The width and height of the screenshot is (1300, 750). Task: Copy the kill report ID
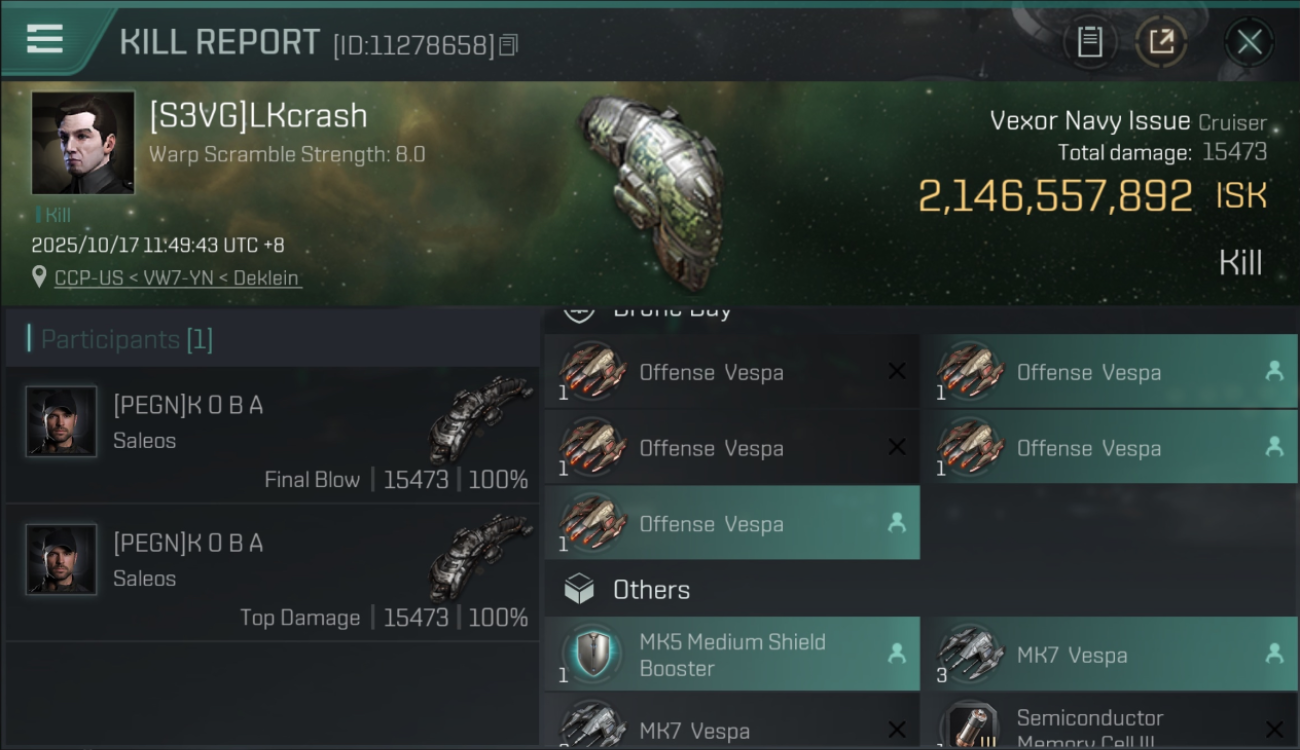pos(508,45)
